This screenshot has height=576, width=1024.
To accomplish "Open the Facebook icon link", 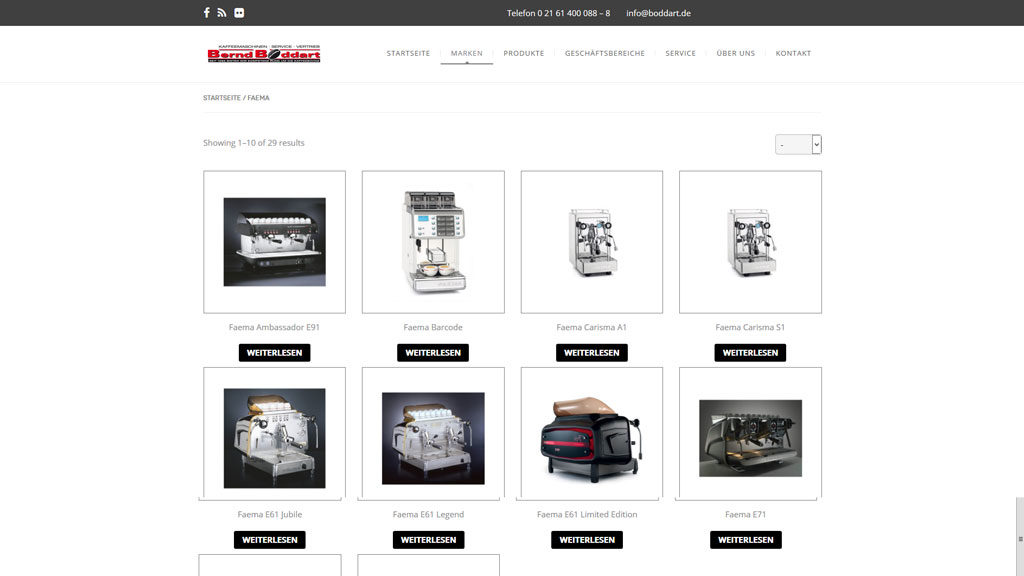I will coord(207,13).
